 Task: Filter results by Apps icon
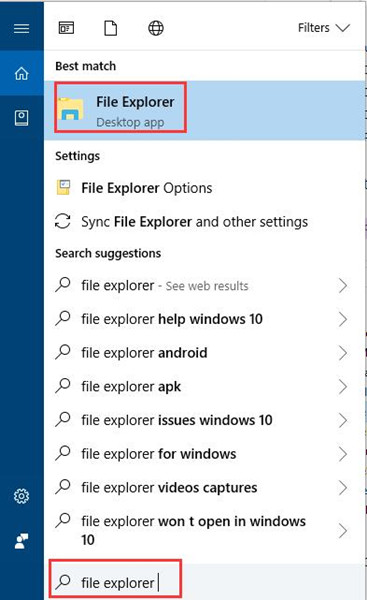(x=66, y=28)
